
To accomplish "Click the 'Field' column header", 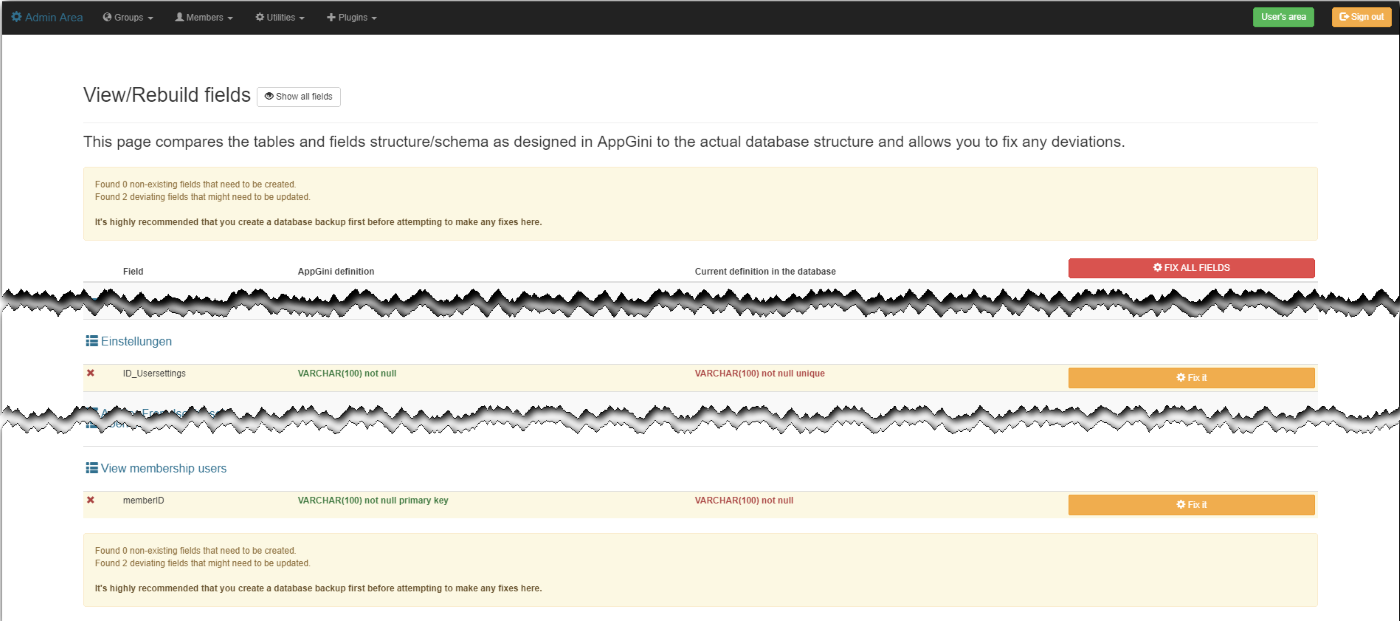I will click(133, 271).
